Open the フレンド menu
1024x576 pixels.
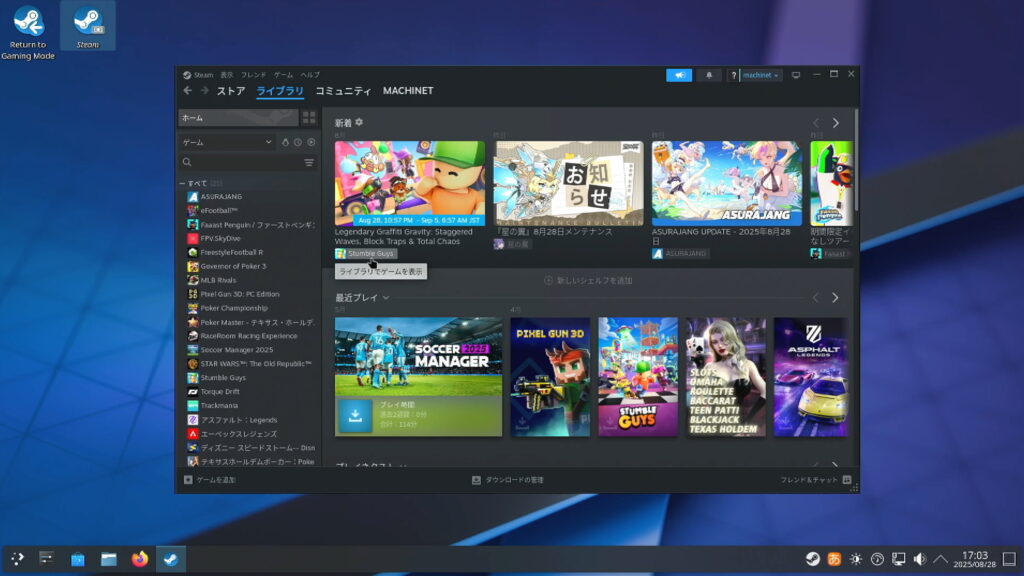[x=253, y=75]
